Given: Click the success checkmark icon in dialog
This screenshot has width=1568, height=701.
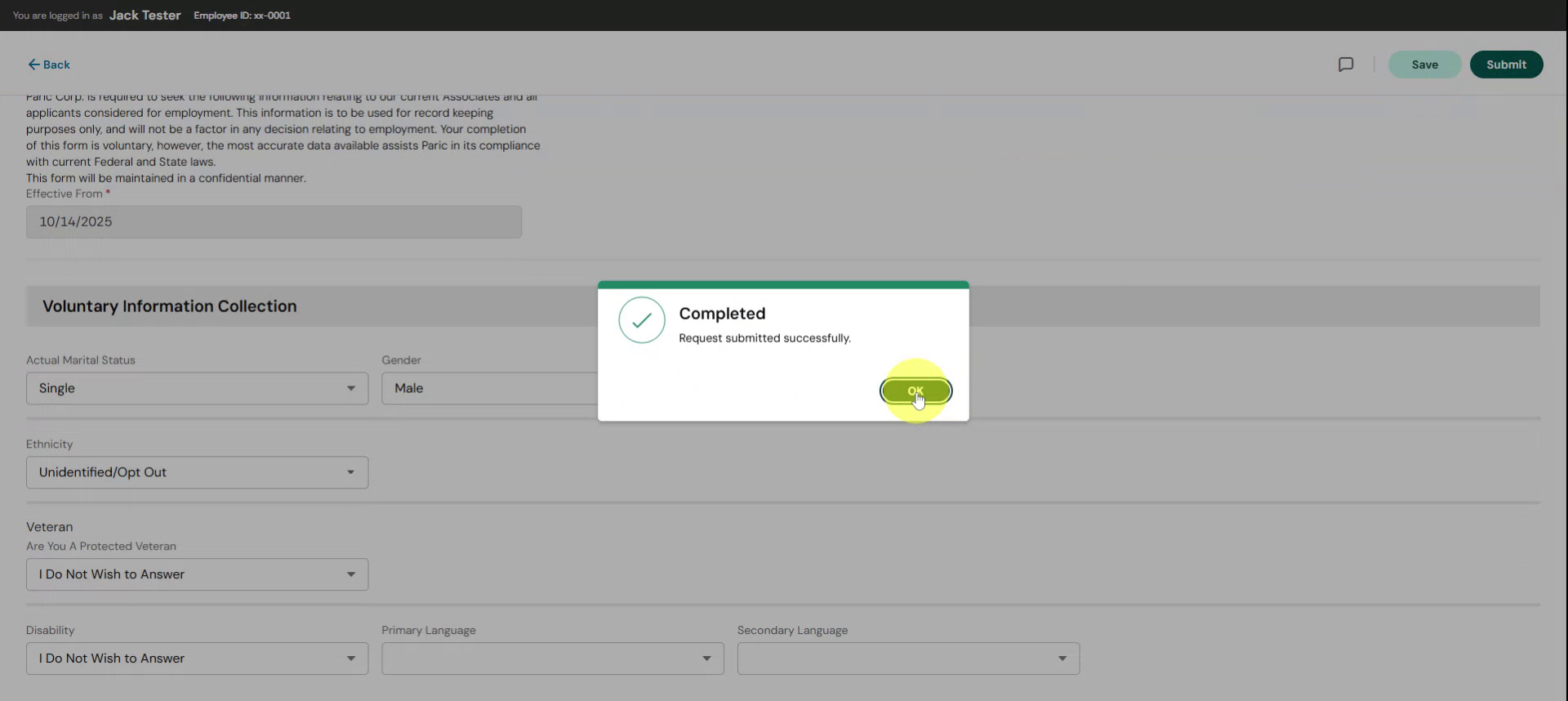Looking at the screenshot, I should [x=642, y=320].
